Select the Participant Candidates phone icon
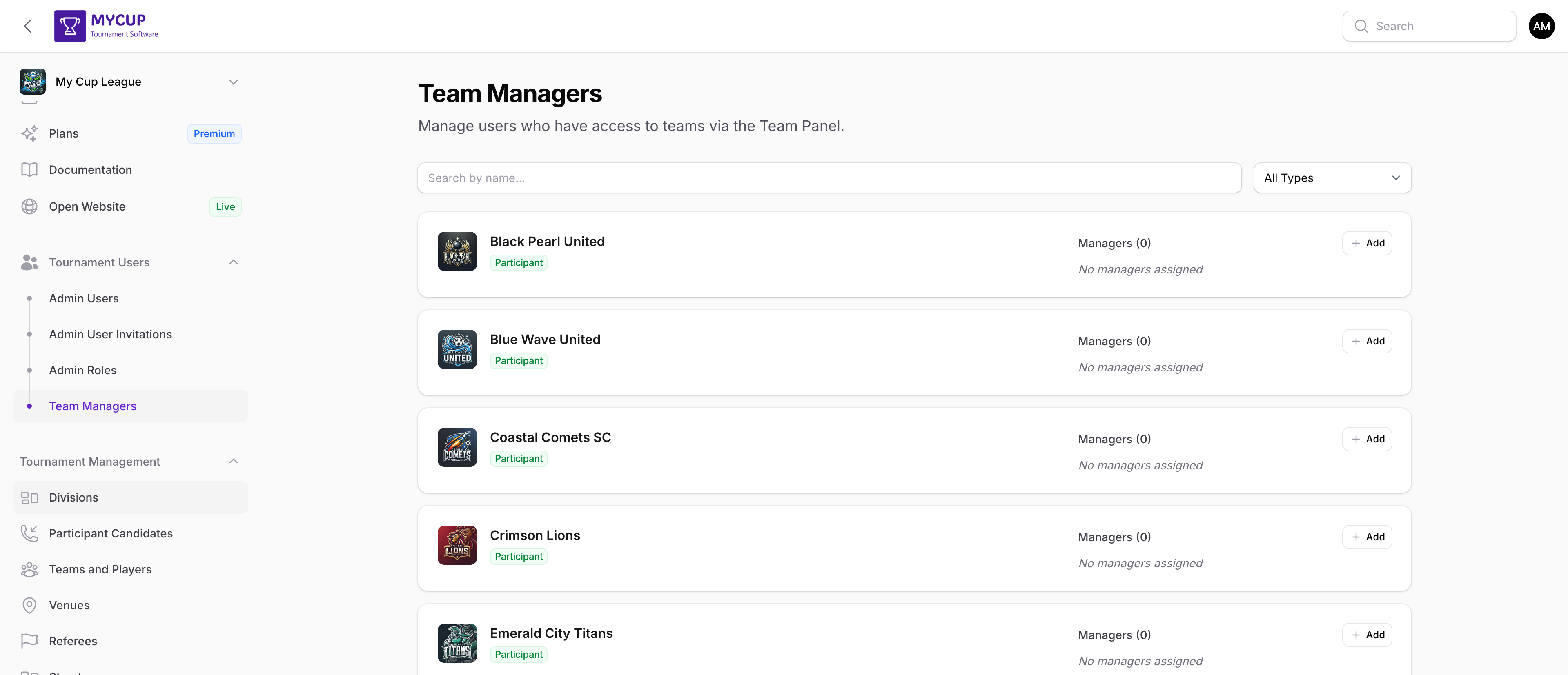 point(29,533)
